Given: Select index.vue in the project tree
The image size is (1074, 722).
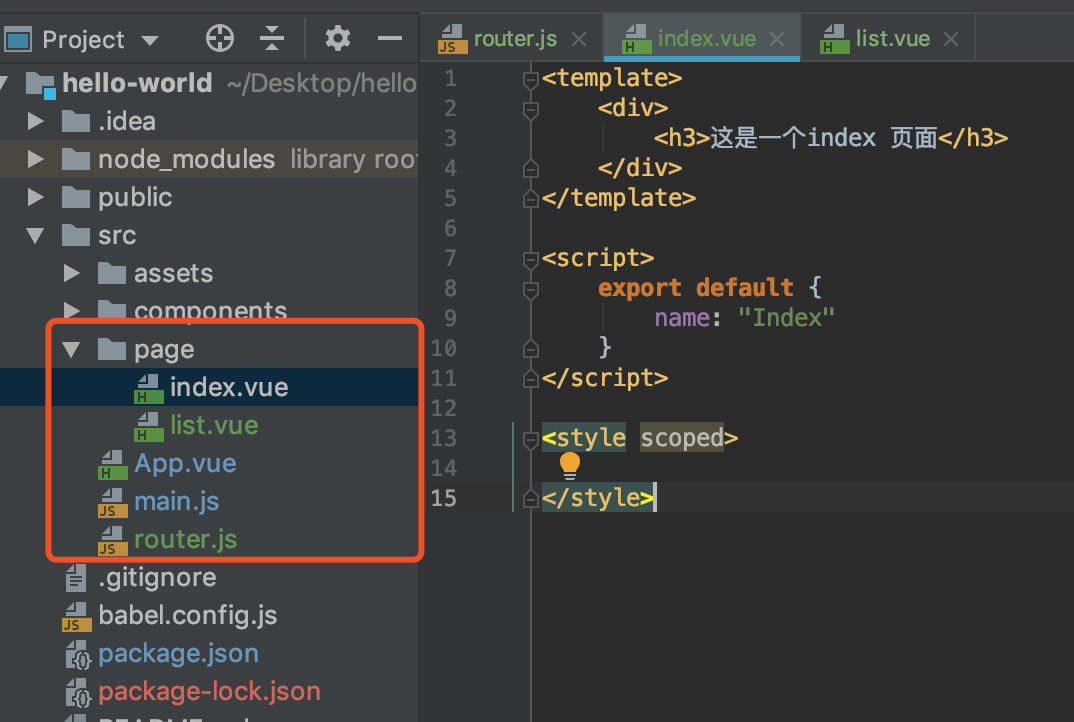Looking at the screenshot, I should [229, 388].
